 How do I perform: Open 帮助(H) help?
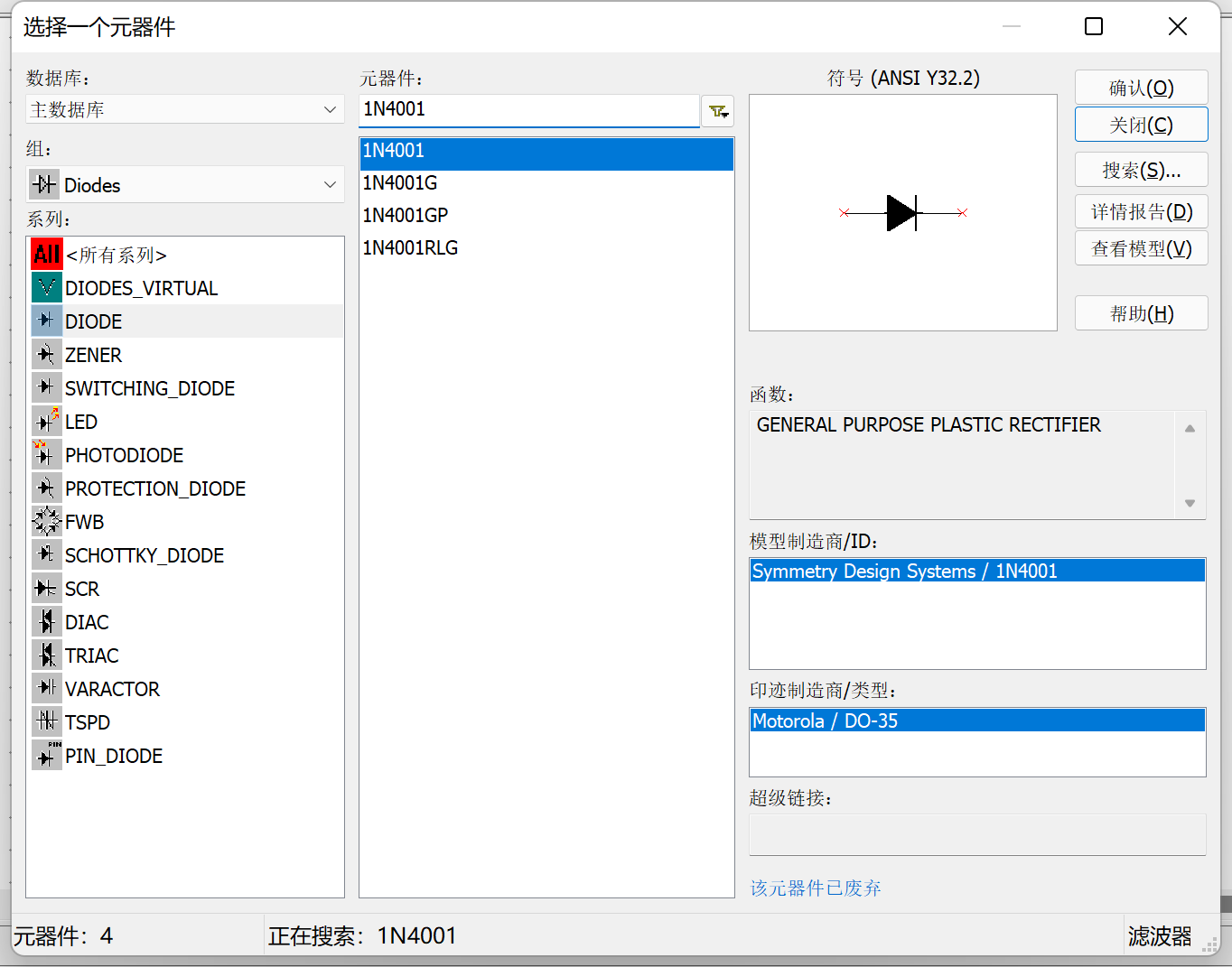pos(1142,313)
